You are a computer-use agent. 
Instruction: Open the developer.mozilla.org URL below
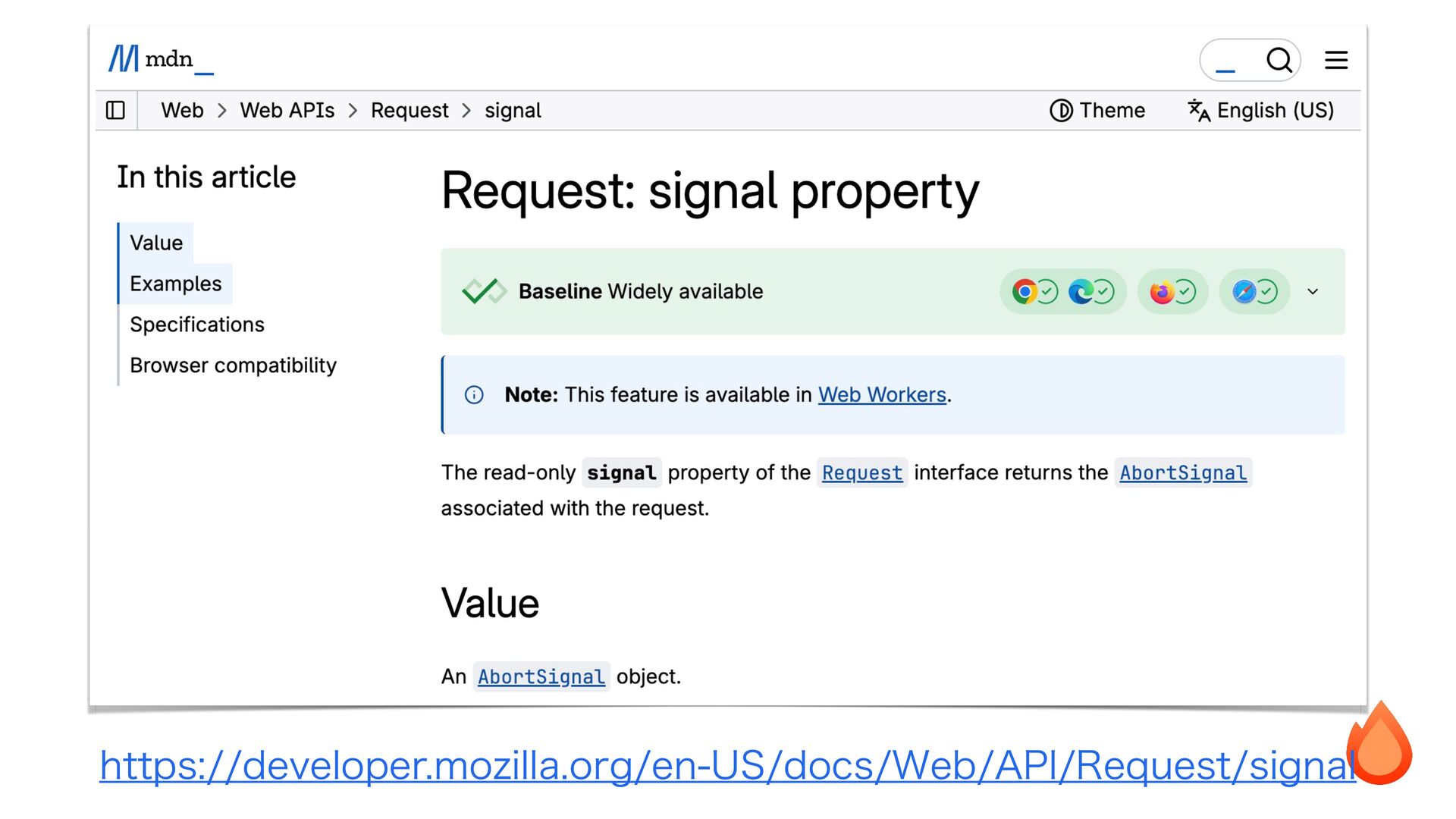(726, 765)
